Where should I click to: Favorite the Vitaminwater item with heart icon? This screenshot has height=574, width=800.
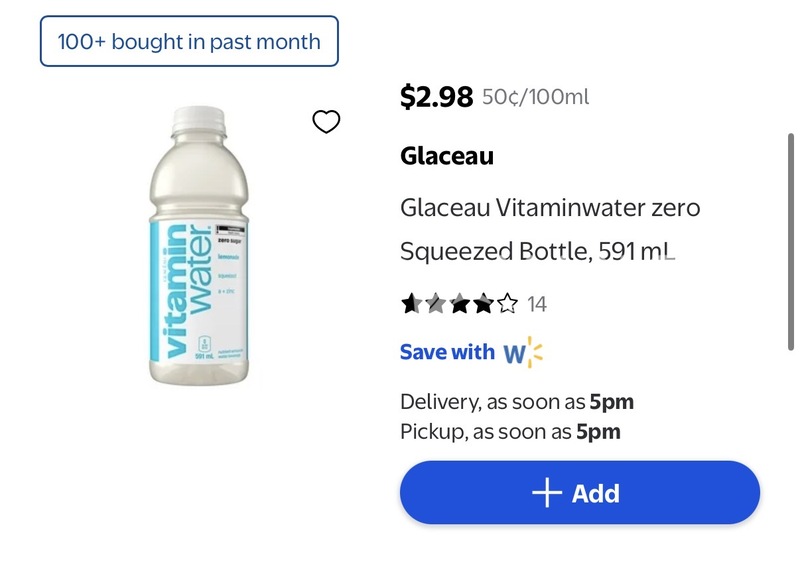pyautogui.click(x=326, y=122)
